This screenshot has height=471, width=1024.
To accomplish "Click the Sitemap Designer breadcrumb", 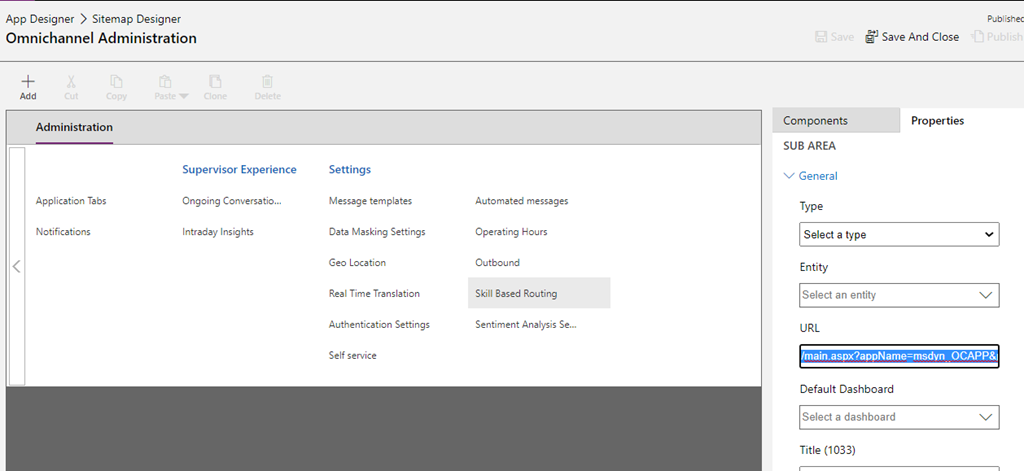I will pyautogui.click(x=136, y=19).
